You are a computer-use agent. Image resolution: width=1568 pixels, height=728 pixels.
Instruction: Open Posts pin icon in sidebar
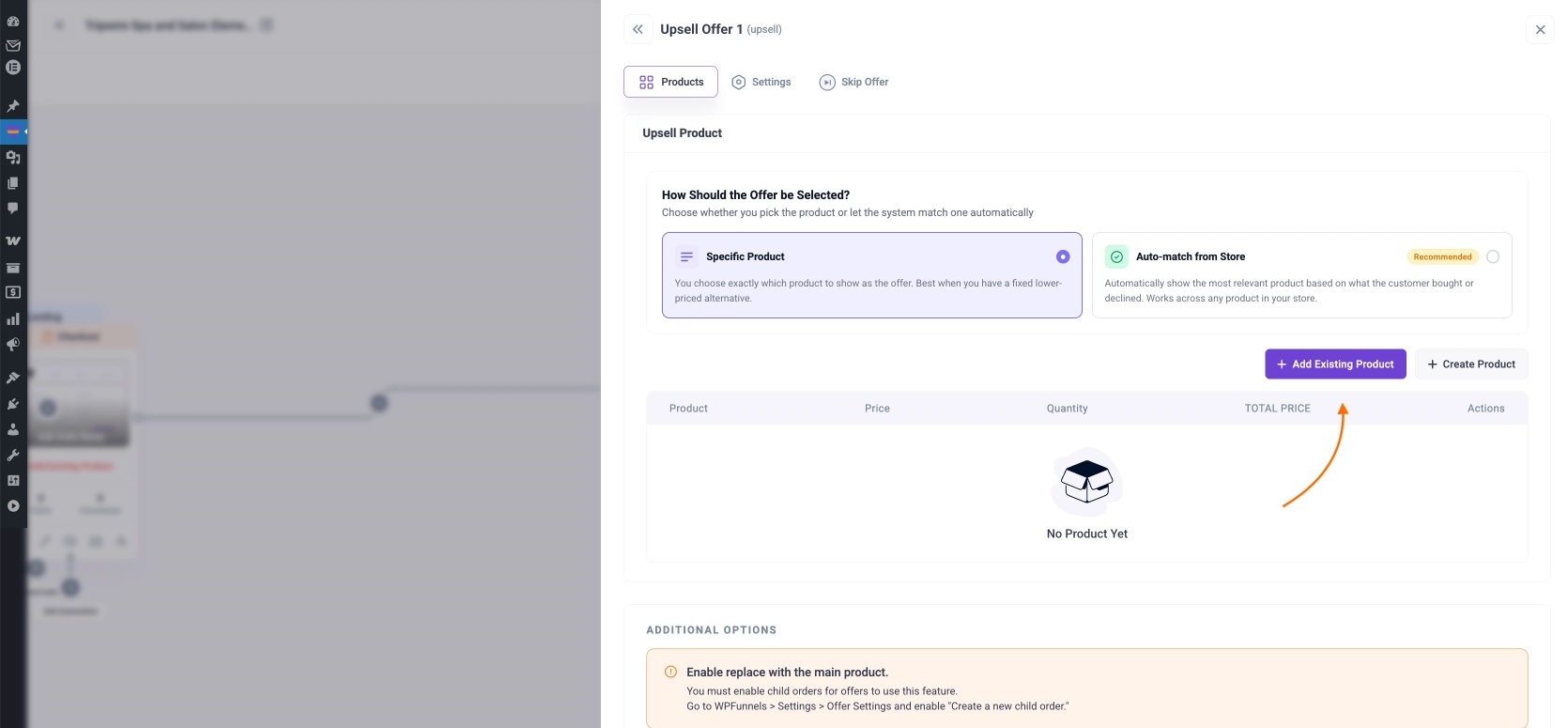[13, 106]
